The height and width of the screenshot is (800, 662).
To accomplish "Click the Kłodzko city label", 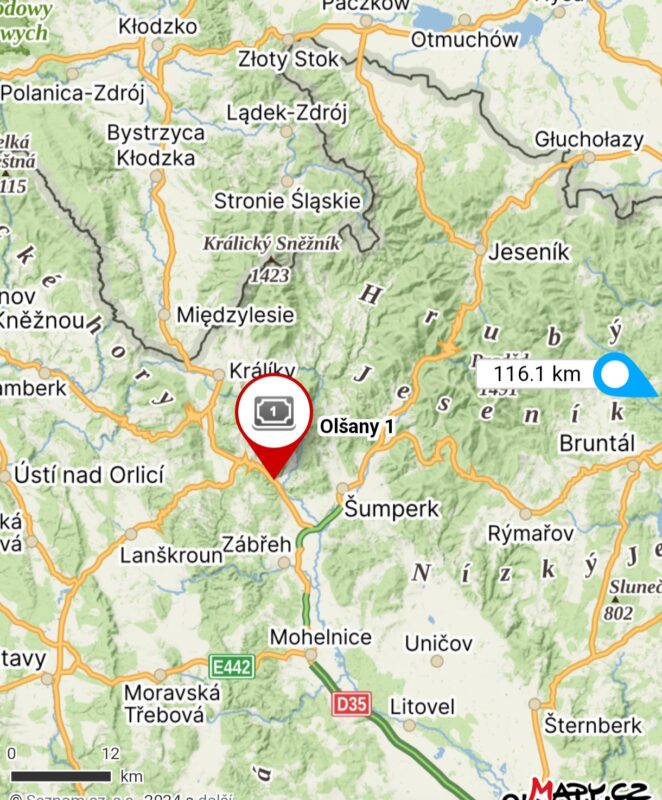I will coord(158,27).
